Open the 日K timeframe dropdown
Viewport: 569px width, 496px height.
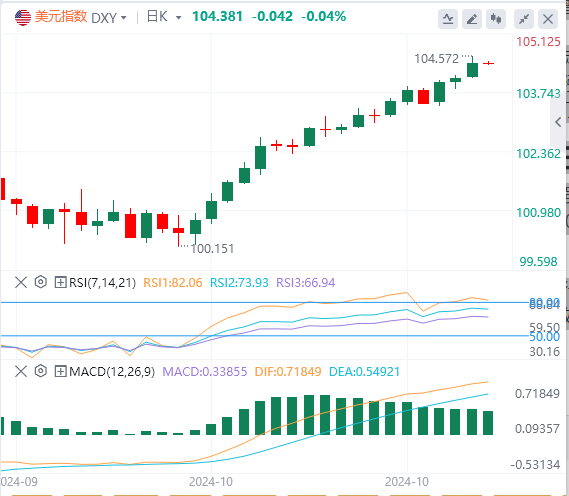pos(164,17)
